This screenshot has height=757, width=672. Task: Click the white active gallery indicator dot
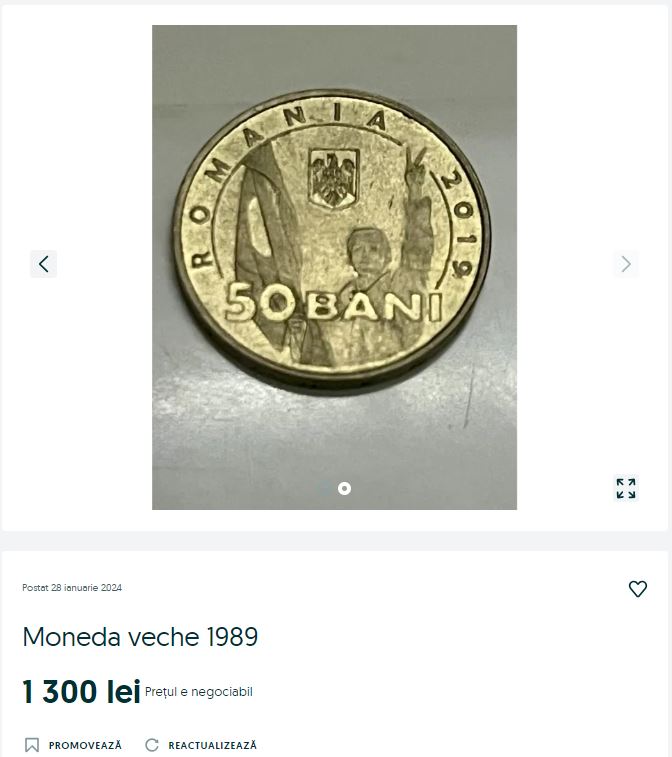(x=344, y=489)
